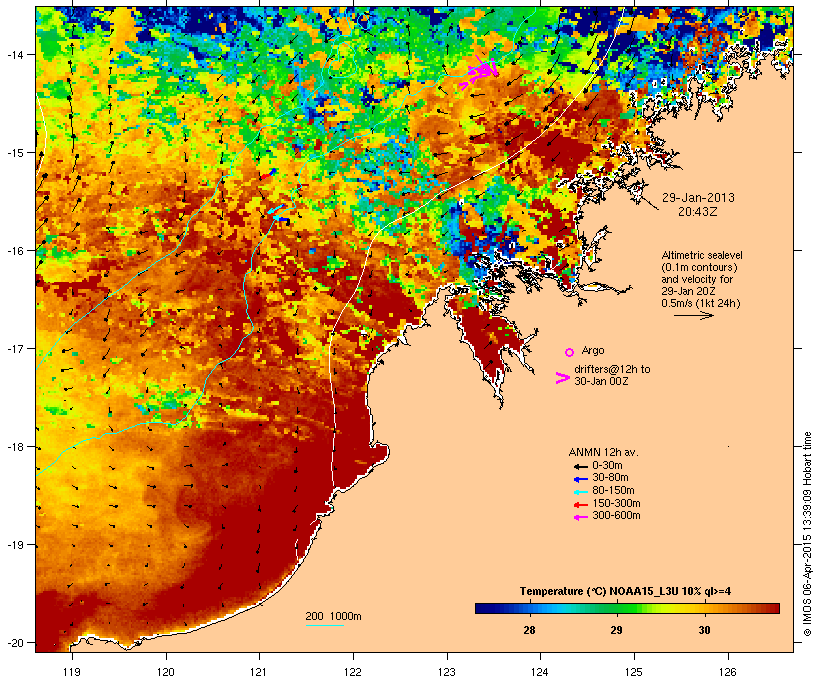This screenshot has width=820, height=680.
Task: Click the '200 1000m' isobath label
Action: (333, 616)
